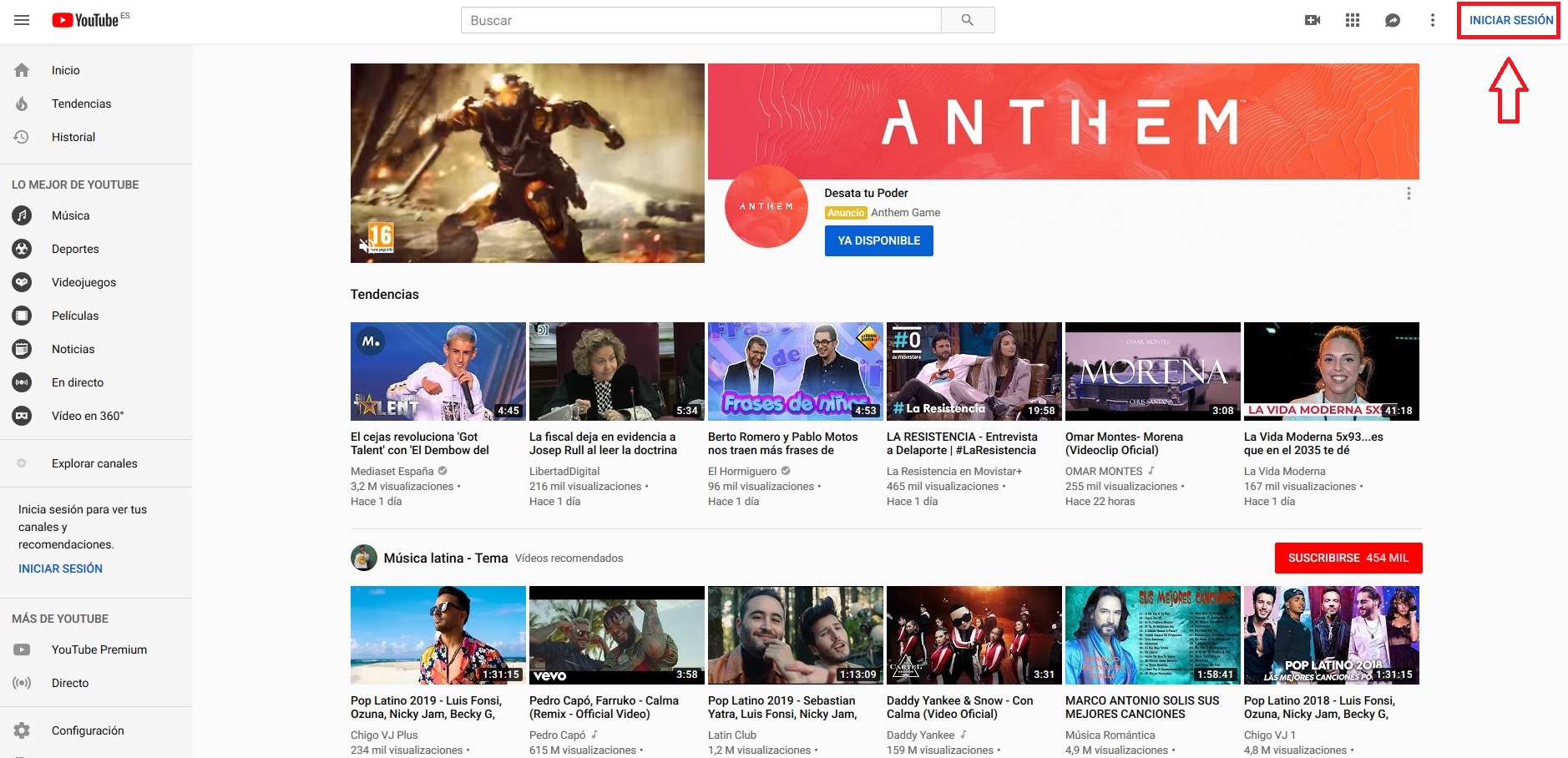1568x758 pixels.
Task: Open the Latin Club channel name
Action: [732, 735]
